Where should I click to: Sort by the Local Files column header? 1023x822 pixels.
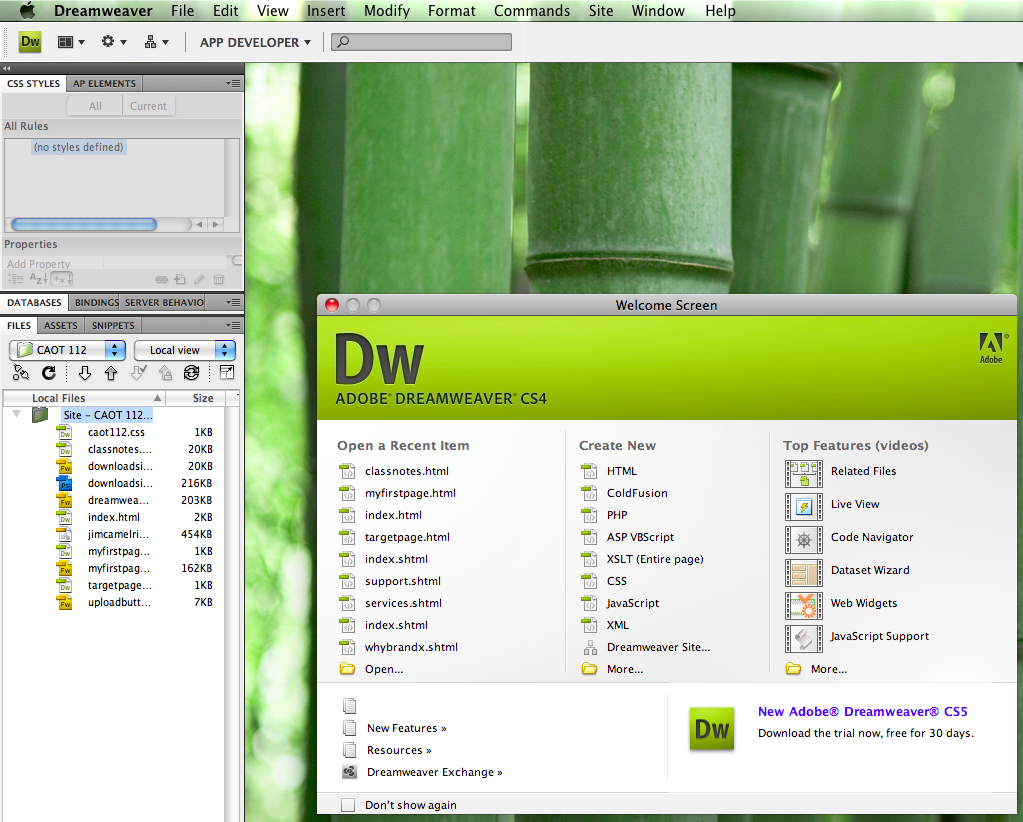pos(84,398)
